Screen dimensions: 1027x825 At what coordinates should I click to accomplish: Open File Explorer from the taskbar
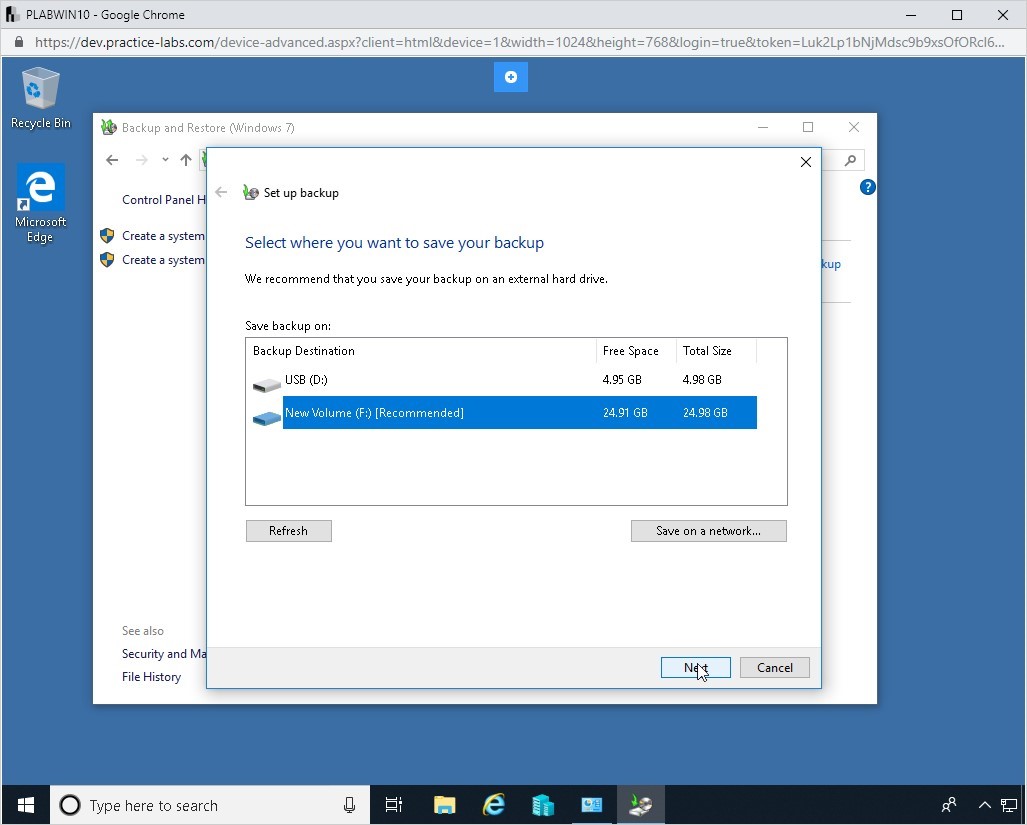pyautogui.click(x=444, y=805)
